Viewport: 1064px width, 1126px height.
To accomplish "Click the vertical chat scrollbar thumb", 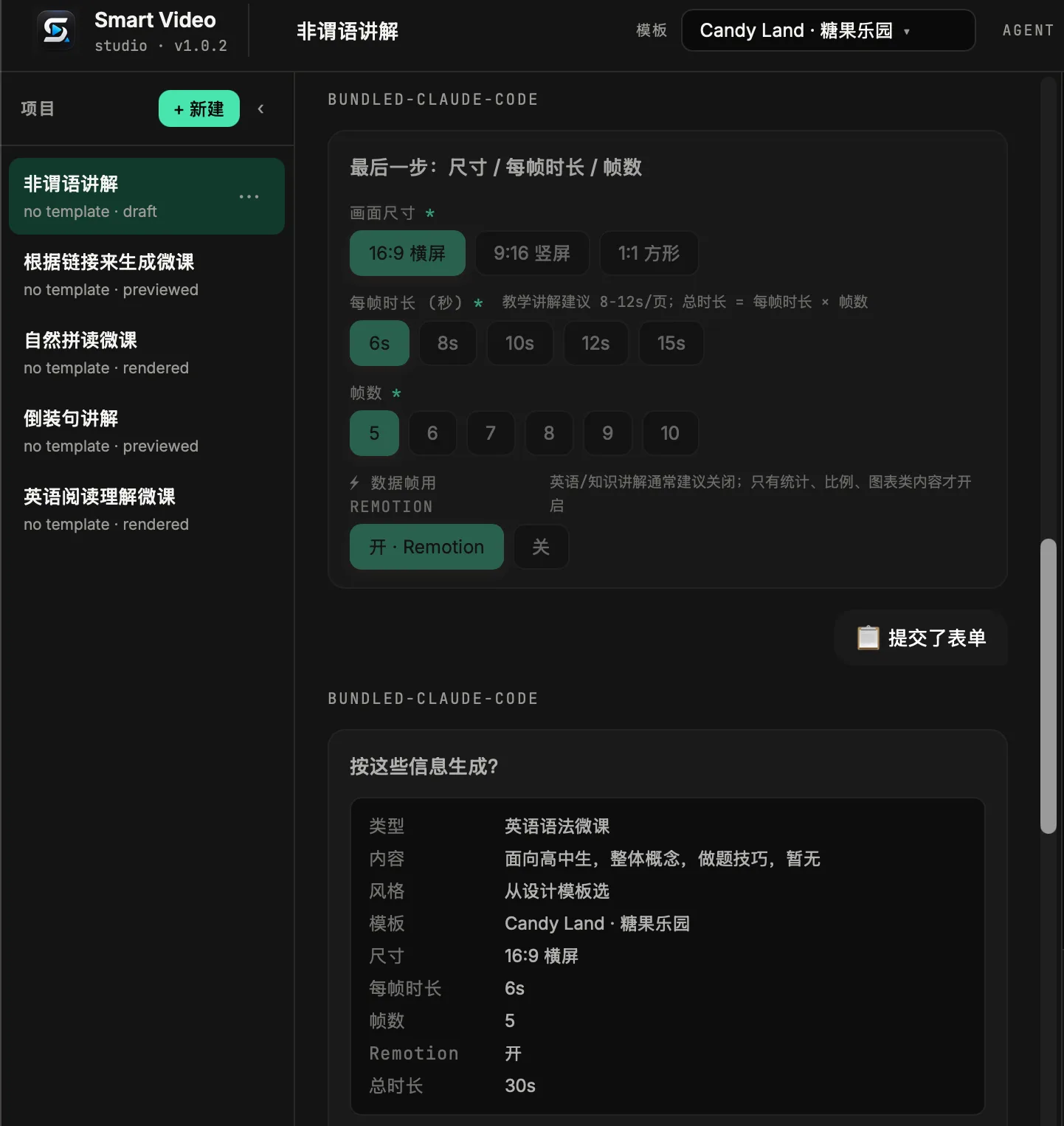I will (x=1048, y=686).
